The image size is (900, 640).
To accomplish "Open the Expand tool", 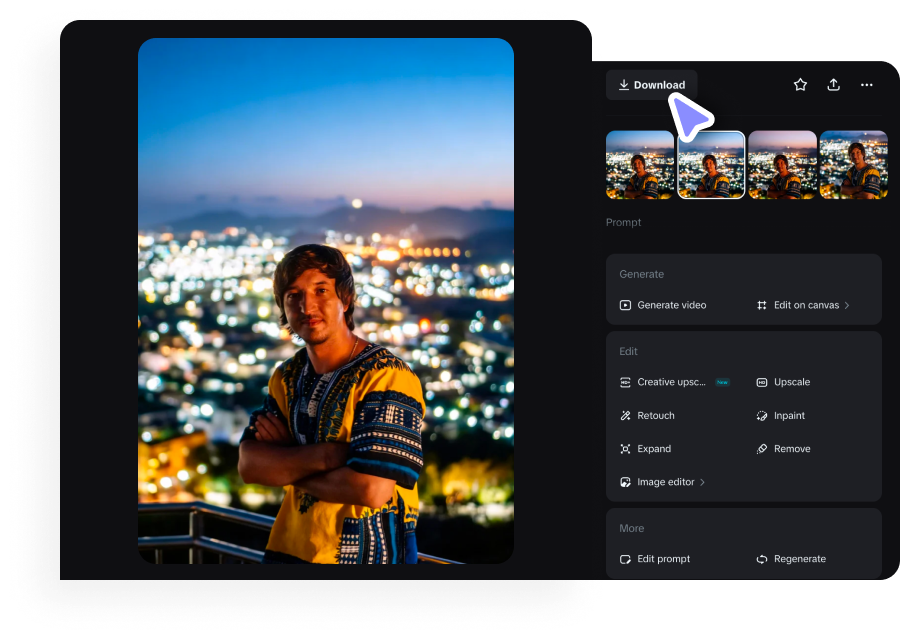I will click(653, 448).
